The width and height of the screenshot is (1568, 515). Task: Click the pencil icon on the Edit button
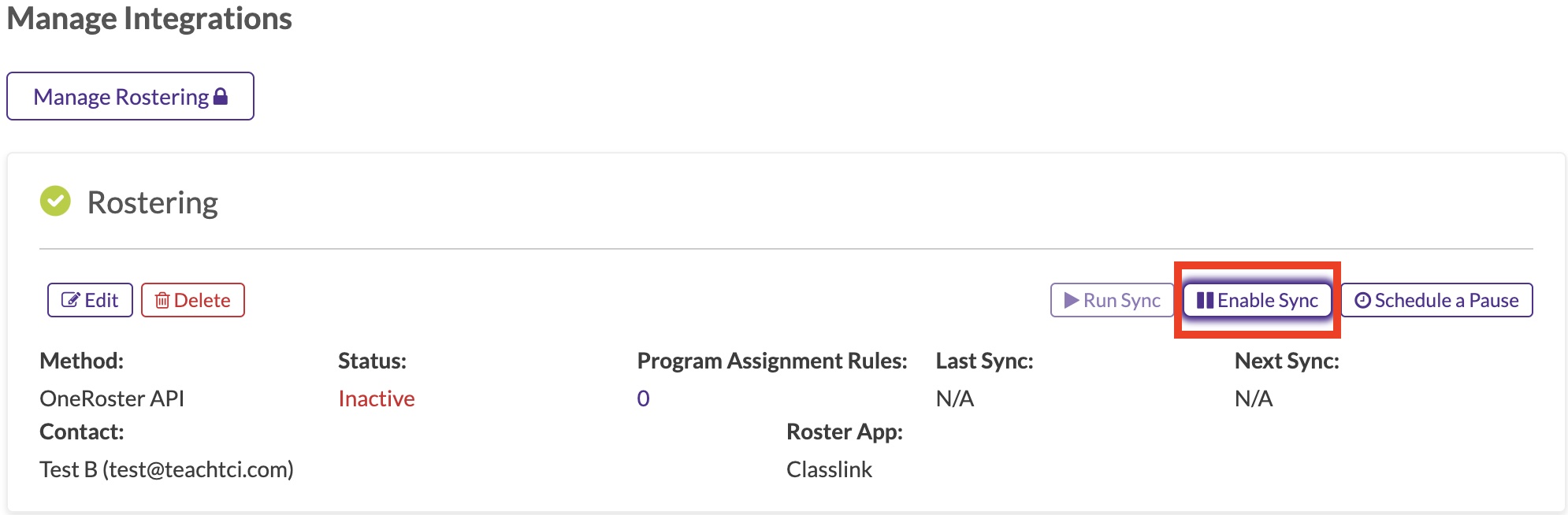coord(72,299)
